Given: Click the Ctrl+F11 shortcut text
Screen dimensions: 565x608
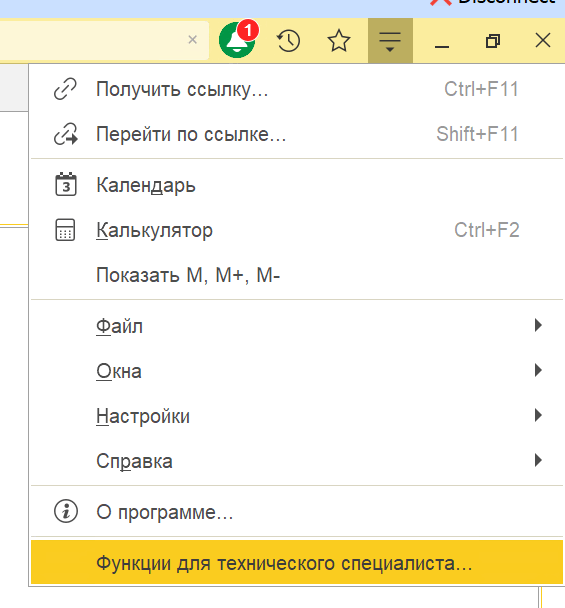Looking at the screenshot, I should pos(481,89).
